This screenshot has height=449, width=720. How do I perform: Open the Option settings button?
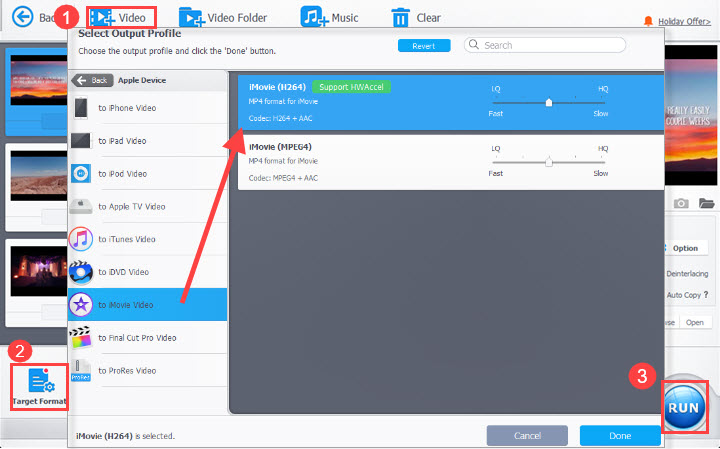pyautogui.click(x=685, y=248)
